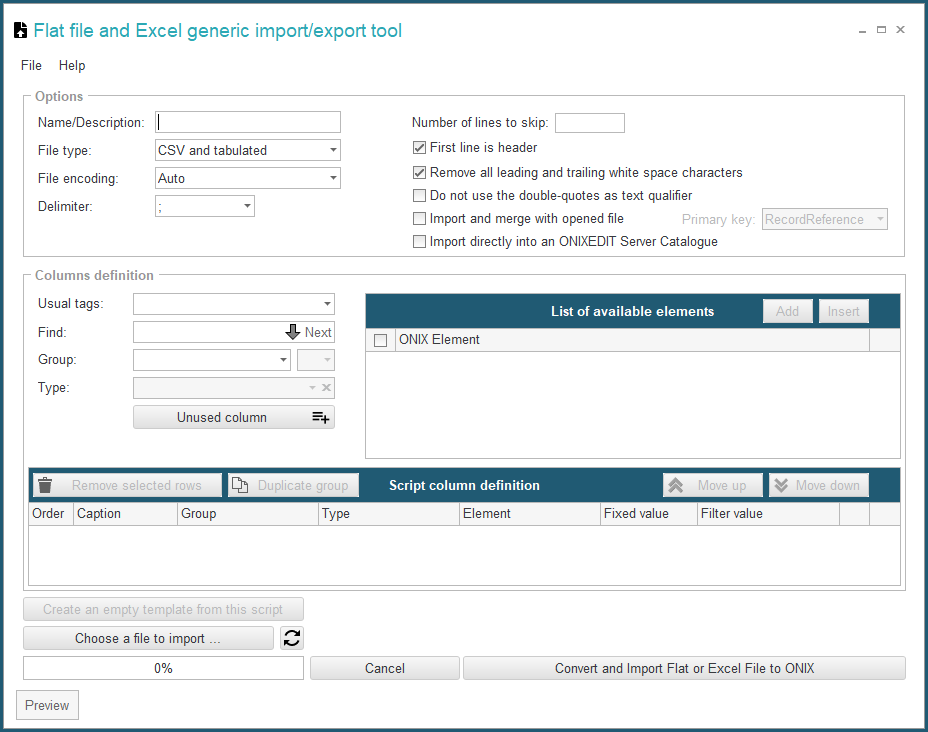928x732 pixels.
Task: Click Convert and Import Flat or Excel File to ONIX
Action: coord(684,668)
